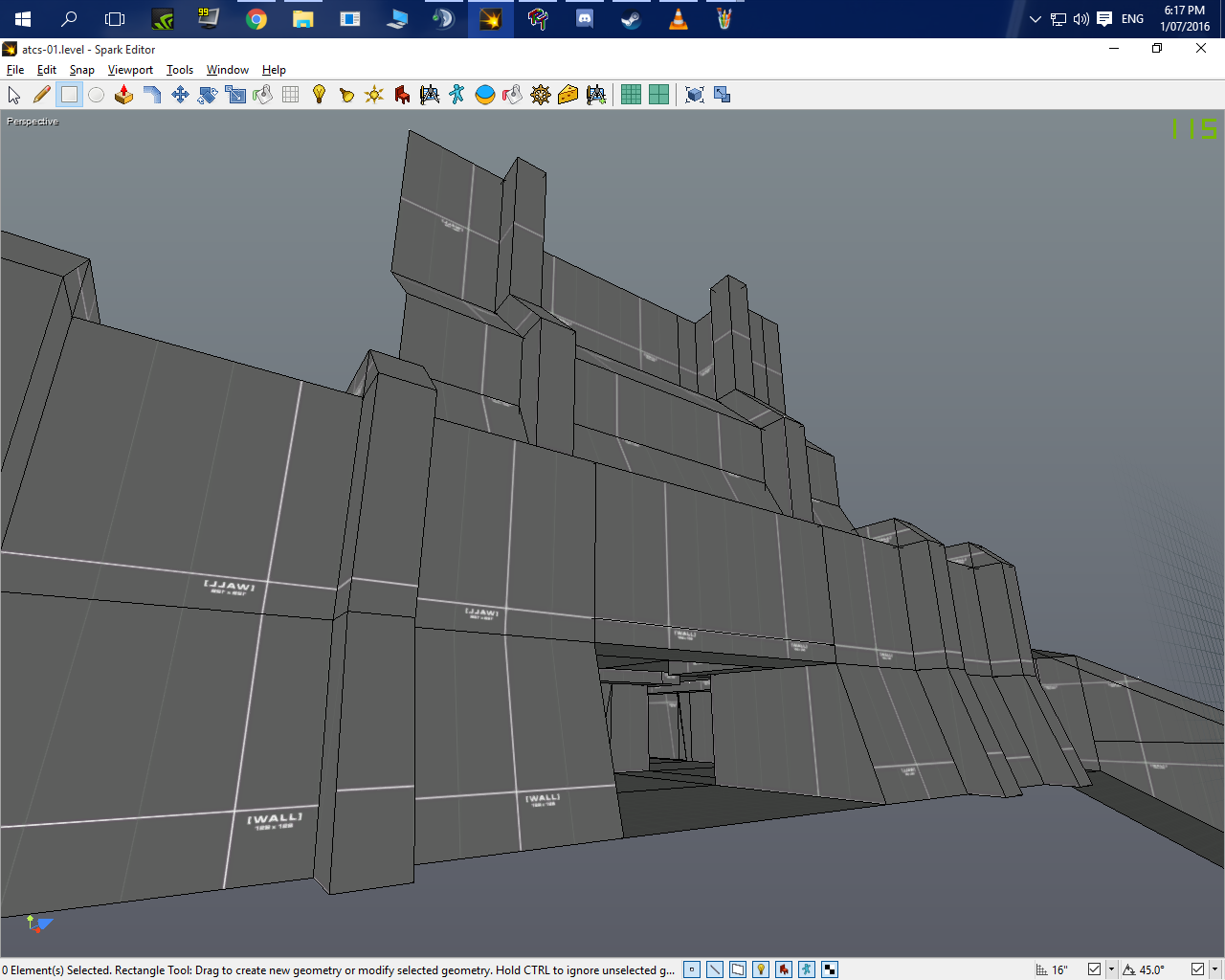Image resolution: width=1225 pixels, height=980 pixels.
Task: Open the grid size dropdown arrow
Action: click(x=1111, y=969)
